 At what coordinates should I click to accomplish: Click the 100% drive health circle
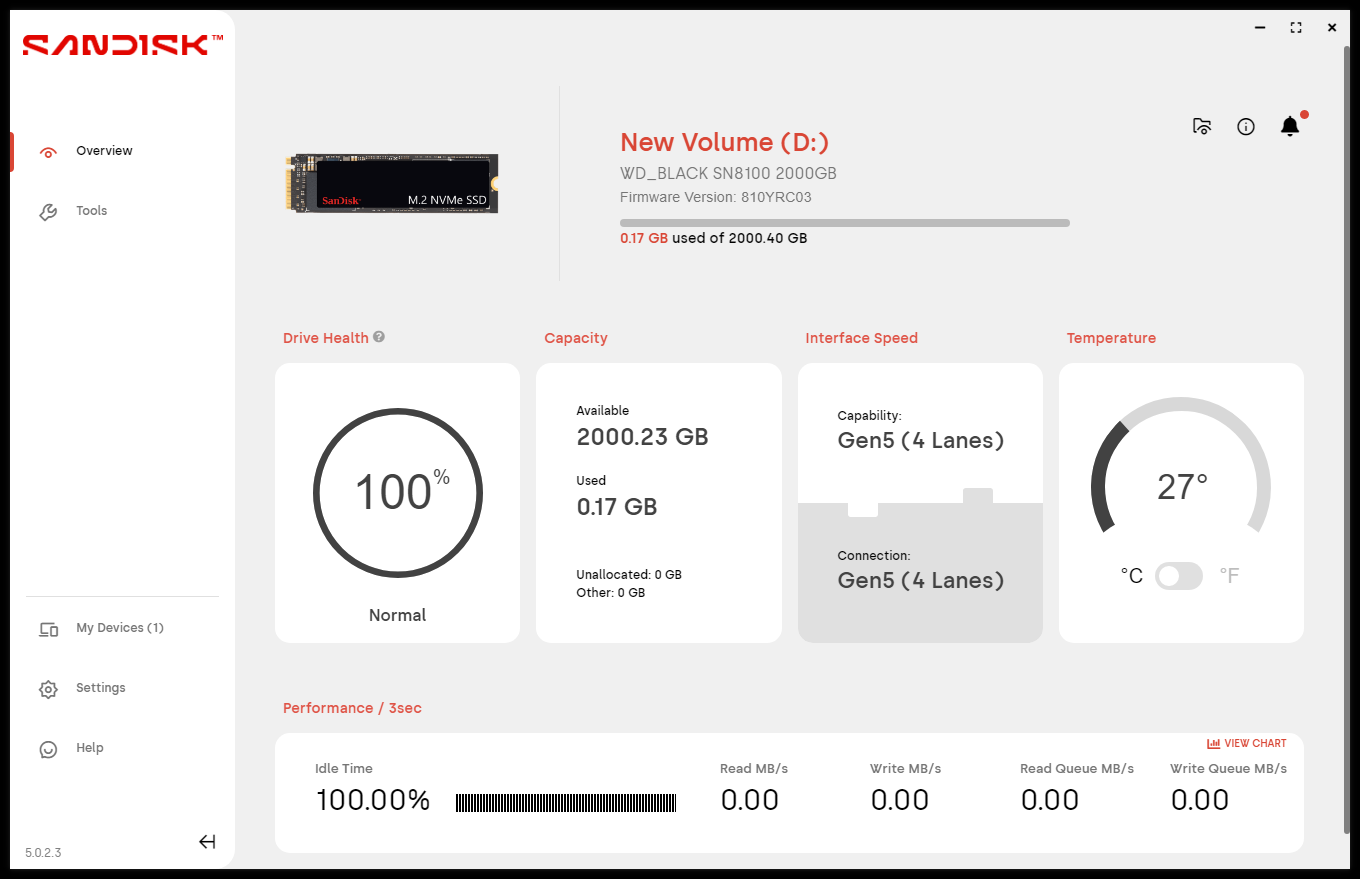[398, 493]
